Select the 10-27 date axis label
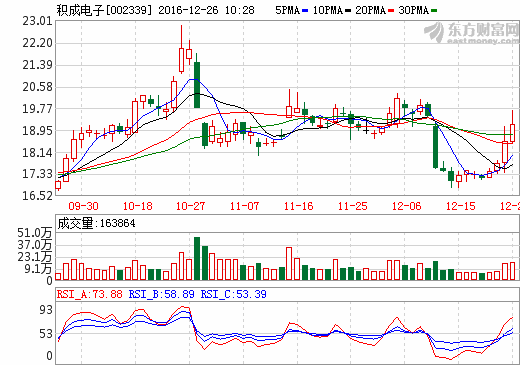520x365 pixels. [x=190, y=206]
